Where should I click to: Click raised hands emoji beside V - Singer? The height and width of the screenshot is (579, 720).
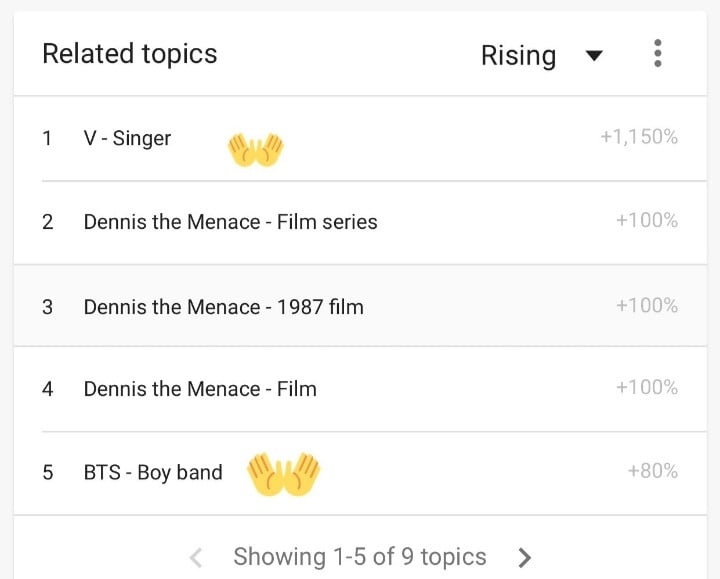(x=256, y=150)
